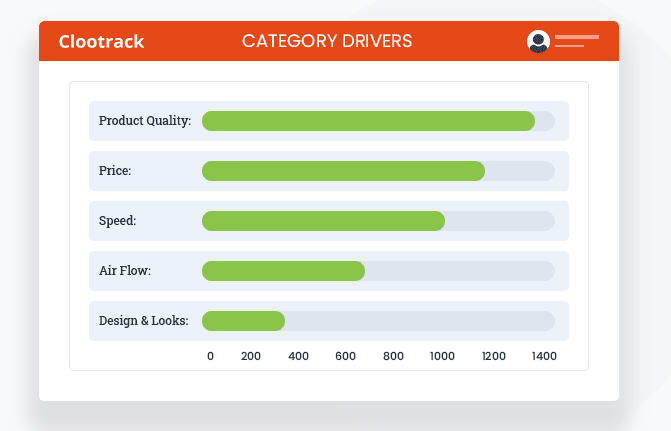Viewport: 671px width, 431px height.
Task: Click the 1200 axis value
Action: 494,356
